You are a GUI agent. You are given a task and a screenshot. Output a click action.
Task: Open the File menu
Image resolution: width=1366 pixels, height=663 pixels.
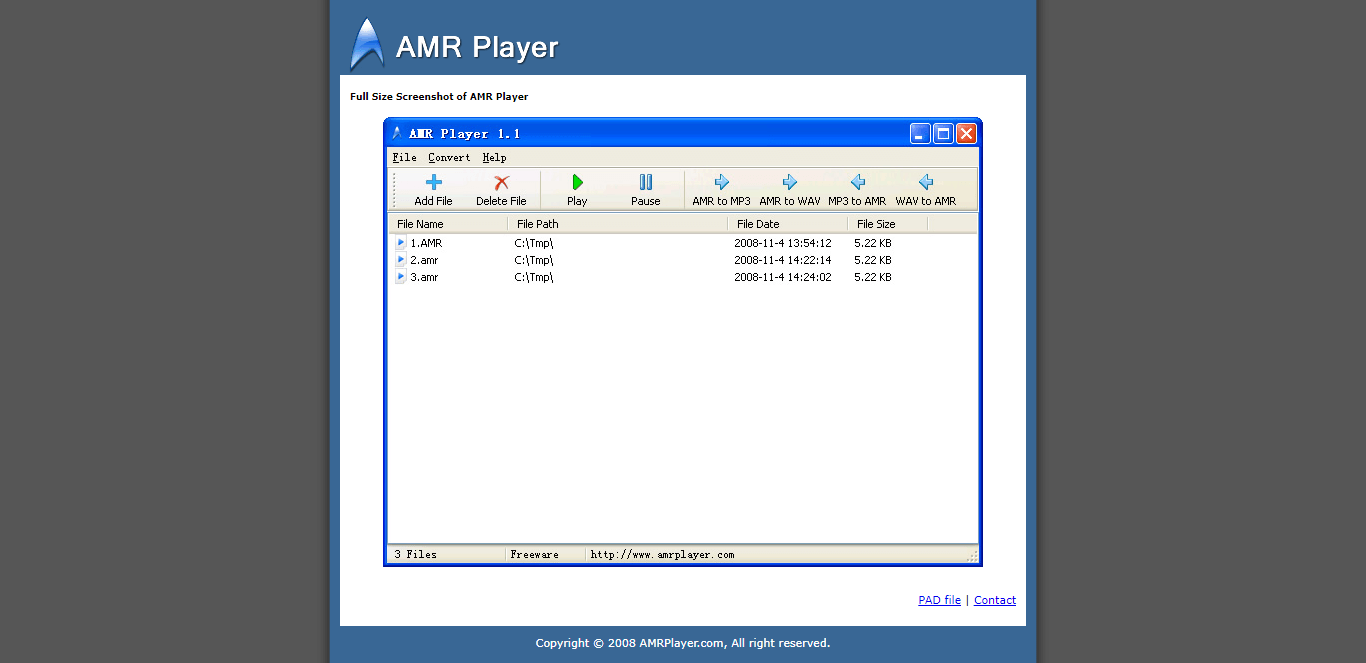click(x=404, y=157)
